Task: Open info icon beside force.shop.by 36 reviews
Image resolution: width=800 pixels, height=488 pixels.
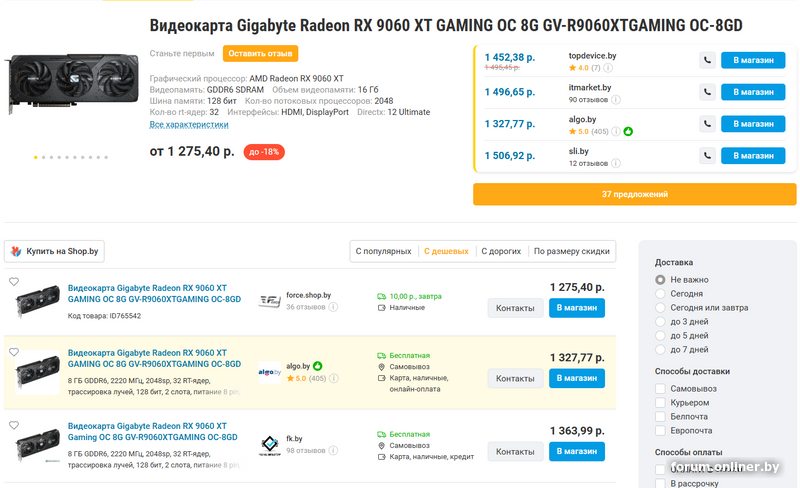Action: point(333,307)
